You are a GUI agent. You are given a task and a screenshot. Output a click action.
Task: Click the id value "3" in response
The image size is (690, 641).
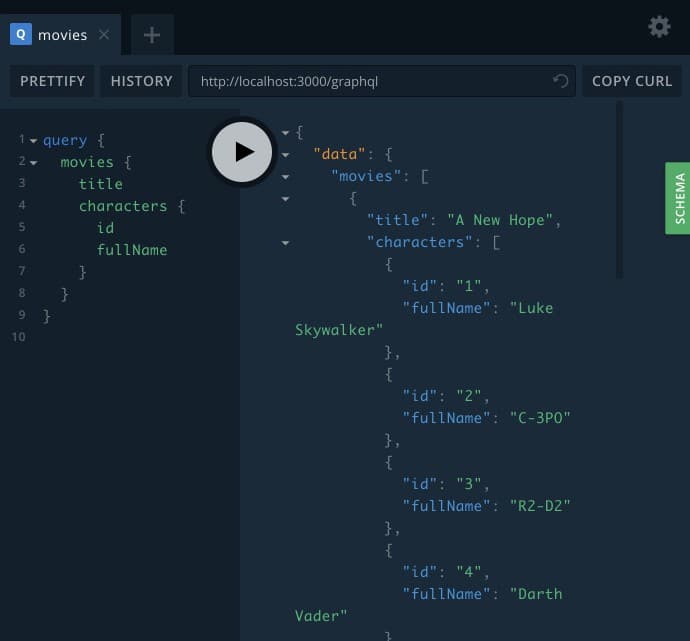point(469,484)
